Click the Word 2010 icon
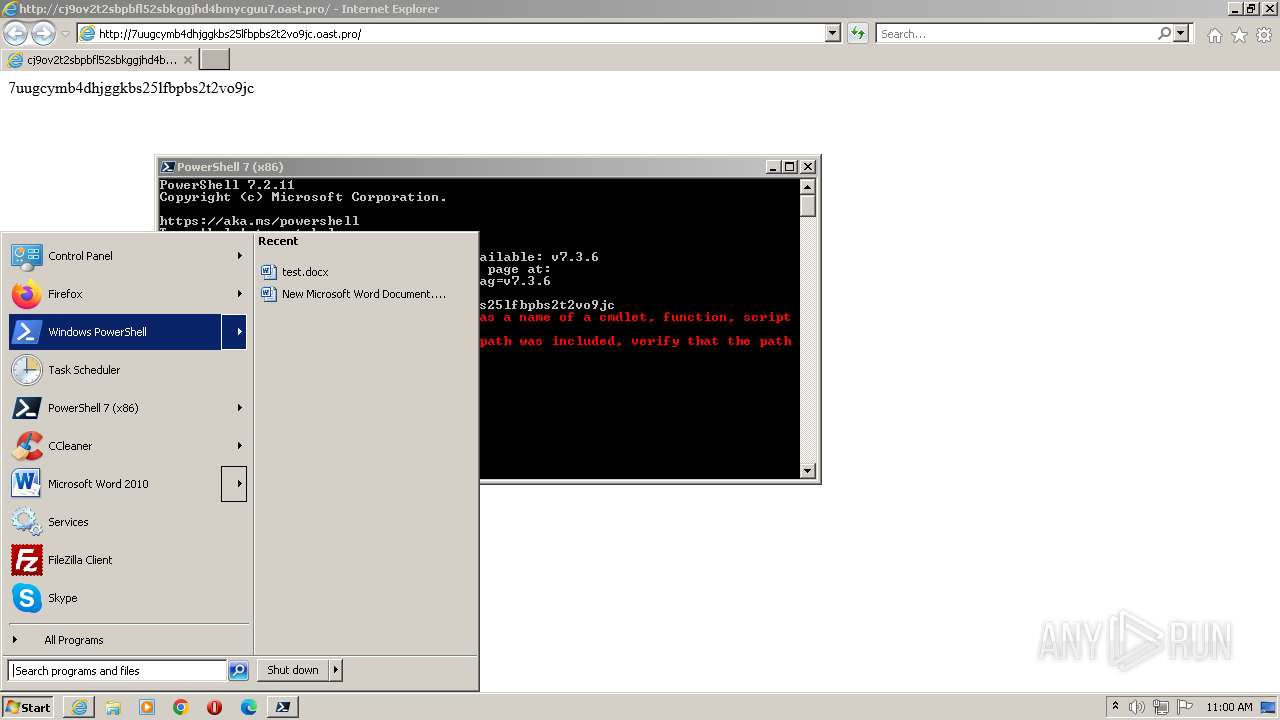This screenshot has height=720, width=1280. [26, 484]
